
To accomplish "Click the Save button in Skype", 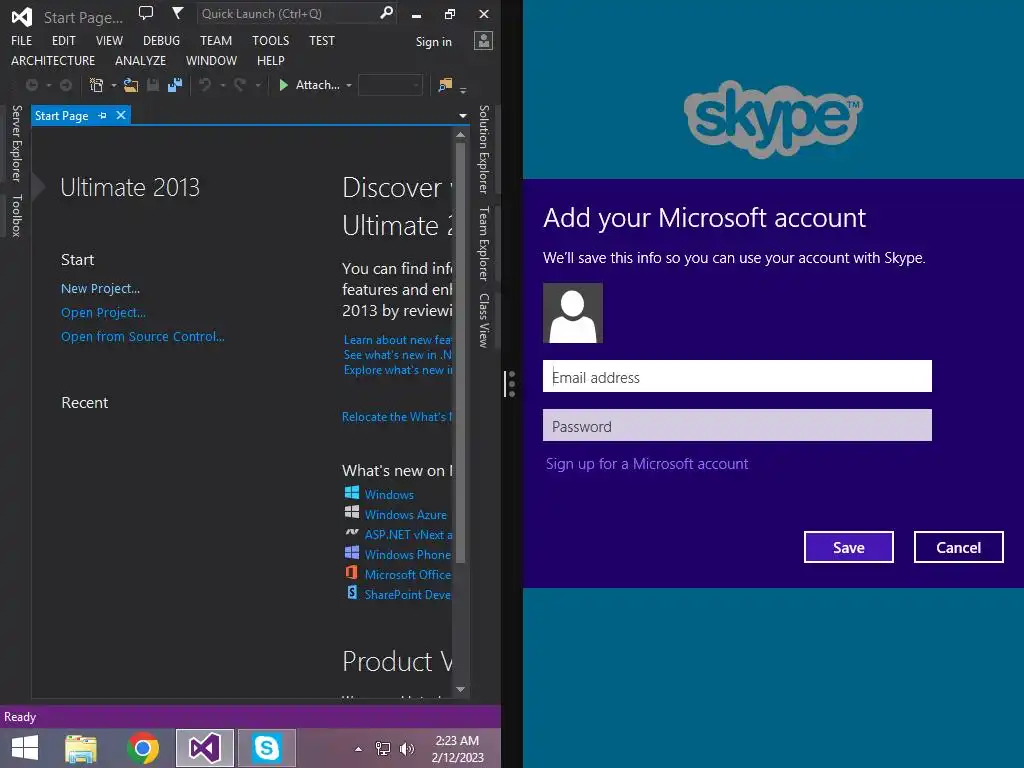I will point(848,547).
